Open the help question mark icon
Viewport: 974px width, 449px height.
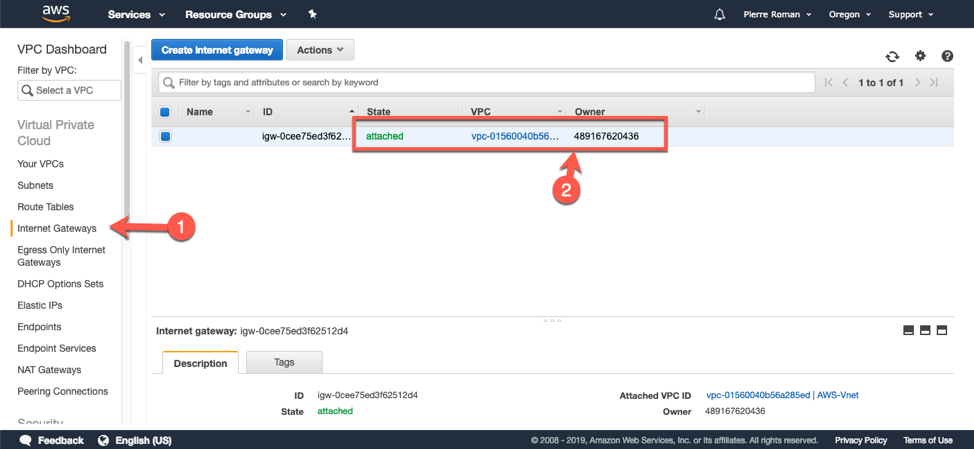(947, 56)
